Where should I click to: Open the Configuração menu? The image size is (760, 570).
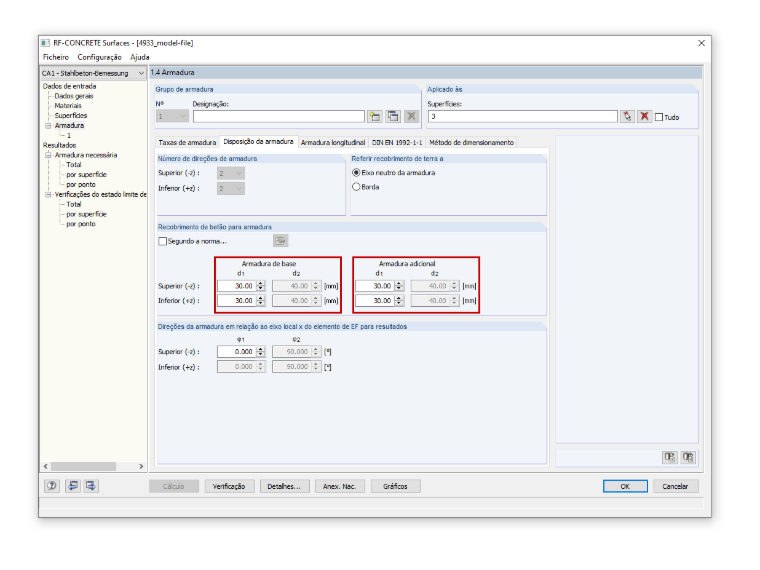pos(99,57)
